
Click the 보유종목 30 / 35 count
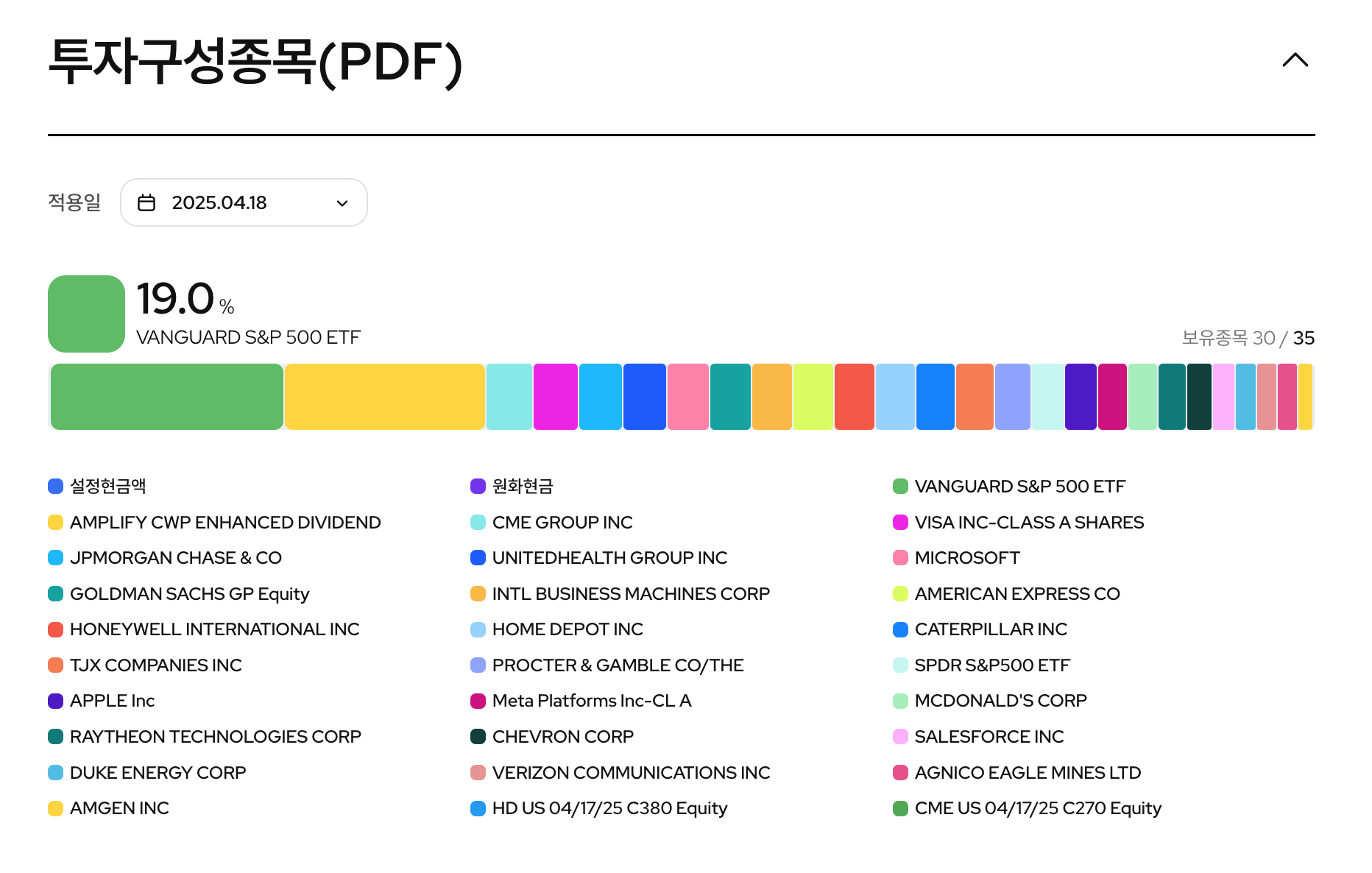pos(1248,338)
